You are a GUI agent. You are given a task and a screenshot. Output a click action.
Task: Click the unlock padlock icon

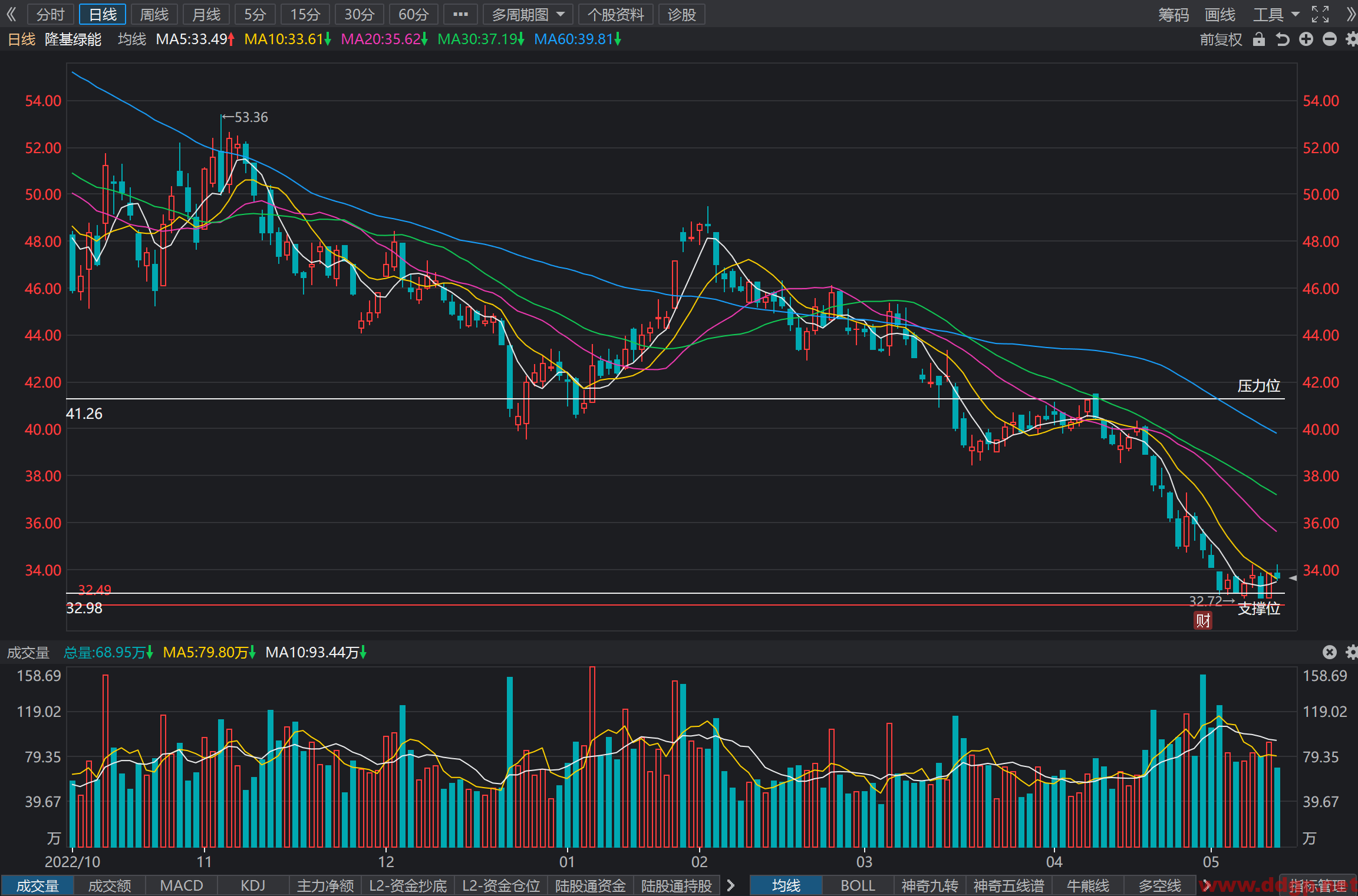[x=1258, y=39]
